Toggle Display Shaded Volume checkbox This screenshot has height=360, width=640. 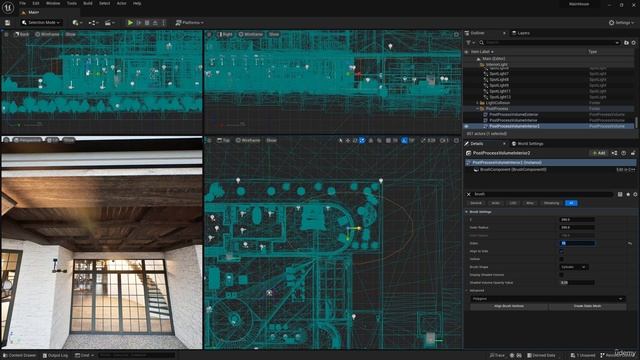(562, 275)
